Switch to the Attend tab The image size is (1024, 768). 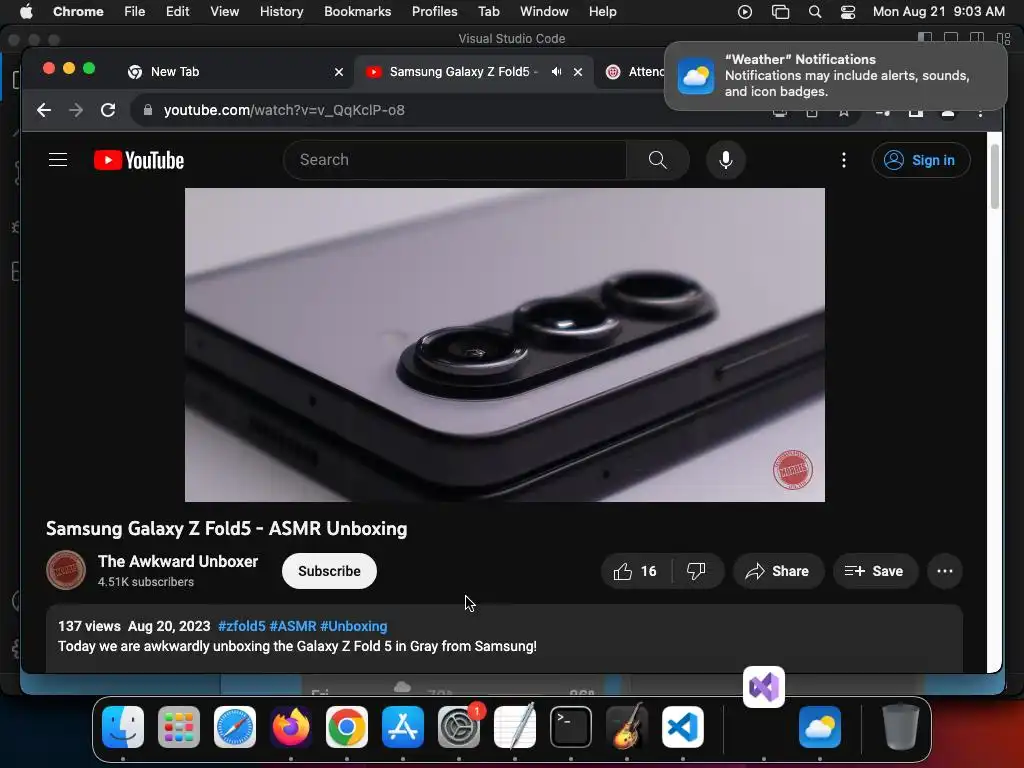633,72
